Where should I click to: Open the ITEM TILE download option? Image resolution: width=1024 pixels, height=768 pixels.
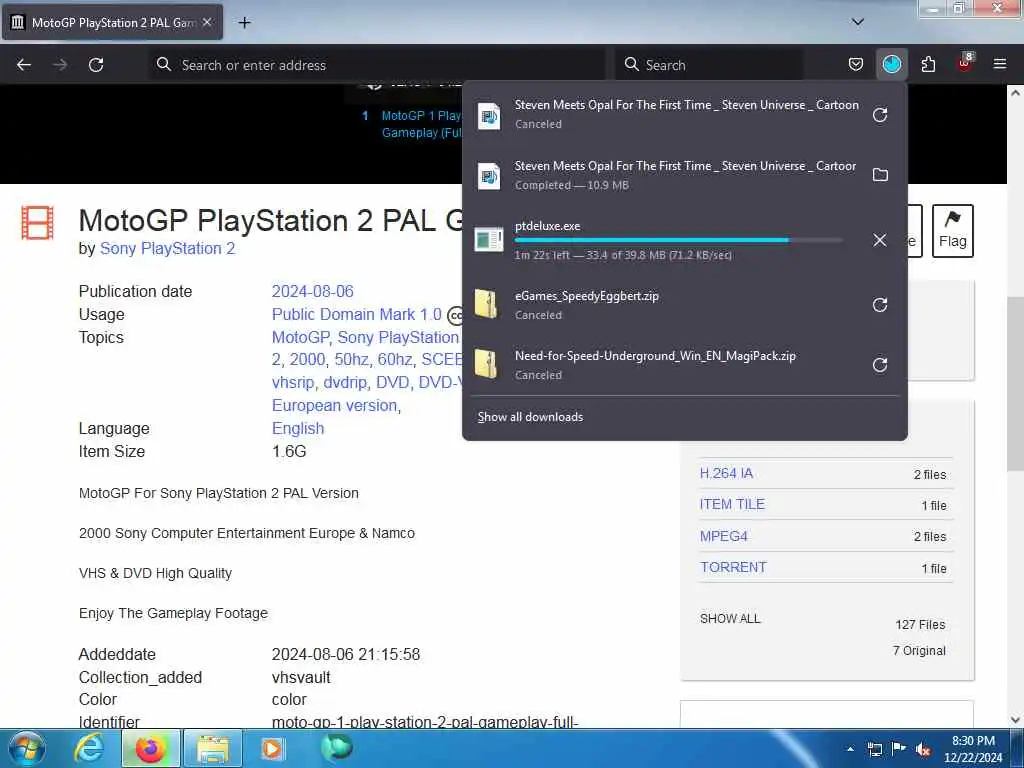coord(732,504)
